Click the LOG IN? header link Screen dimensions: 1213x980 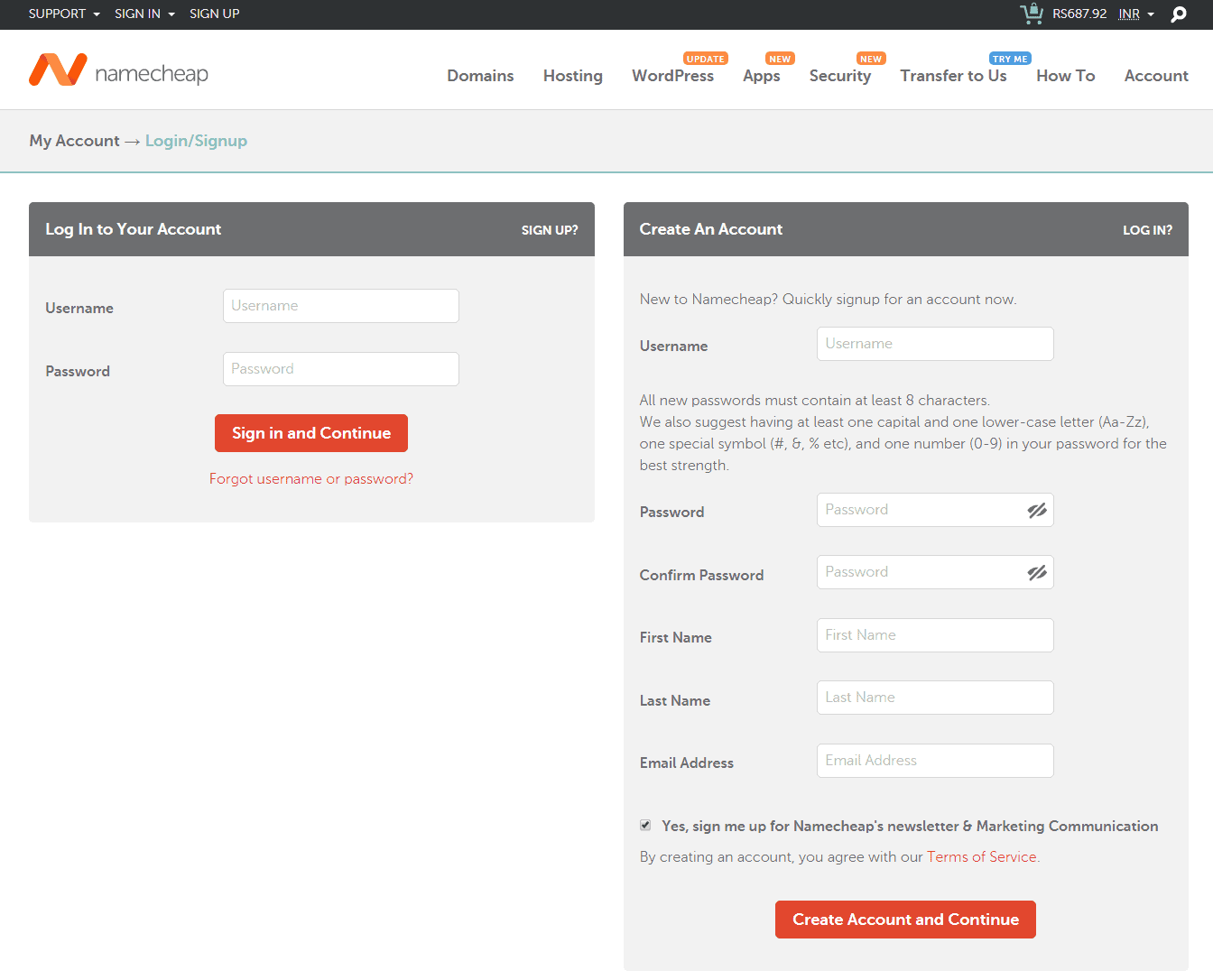pyautogui.click(x=1147, y=230)
